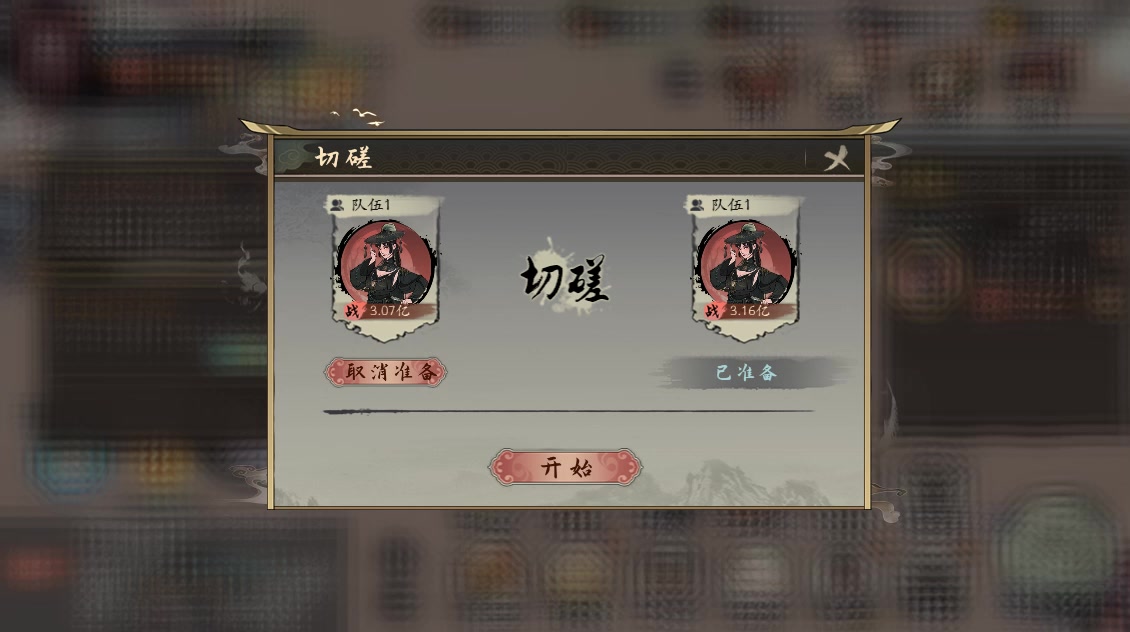1130x632 pixels.
Task: Click the right 队伍1 team label
Action: (731, 205)
